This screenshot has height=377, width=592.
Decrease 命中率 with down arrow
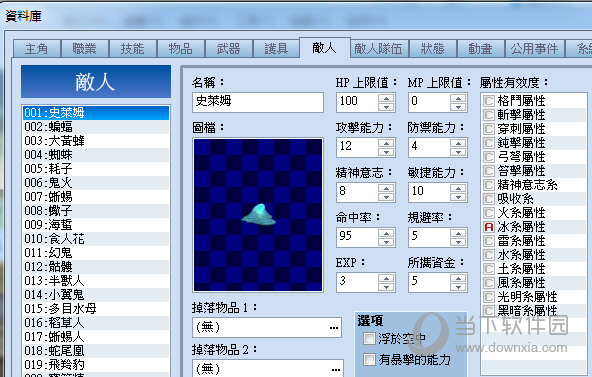click(x=386, y=242)
